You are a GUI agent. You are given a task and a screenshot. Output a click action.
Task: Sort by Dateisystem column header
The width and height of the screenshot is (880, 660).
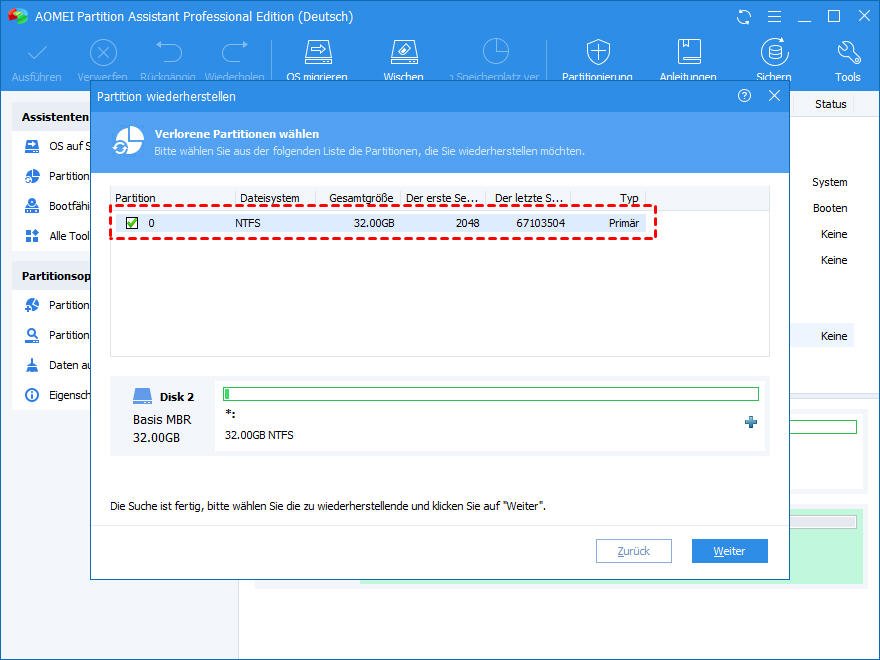(x=276, y=198)
